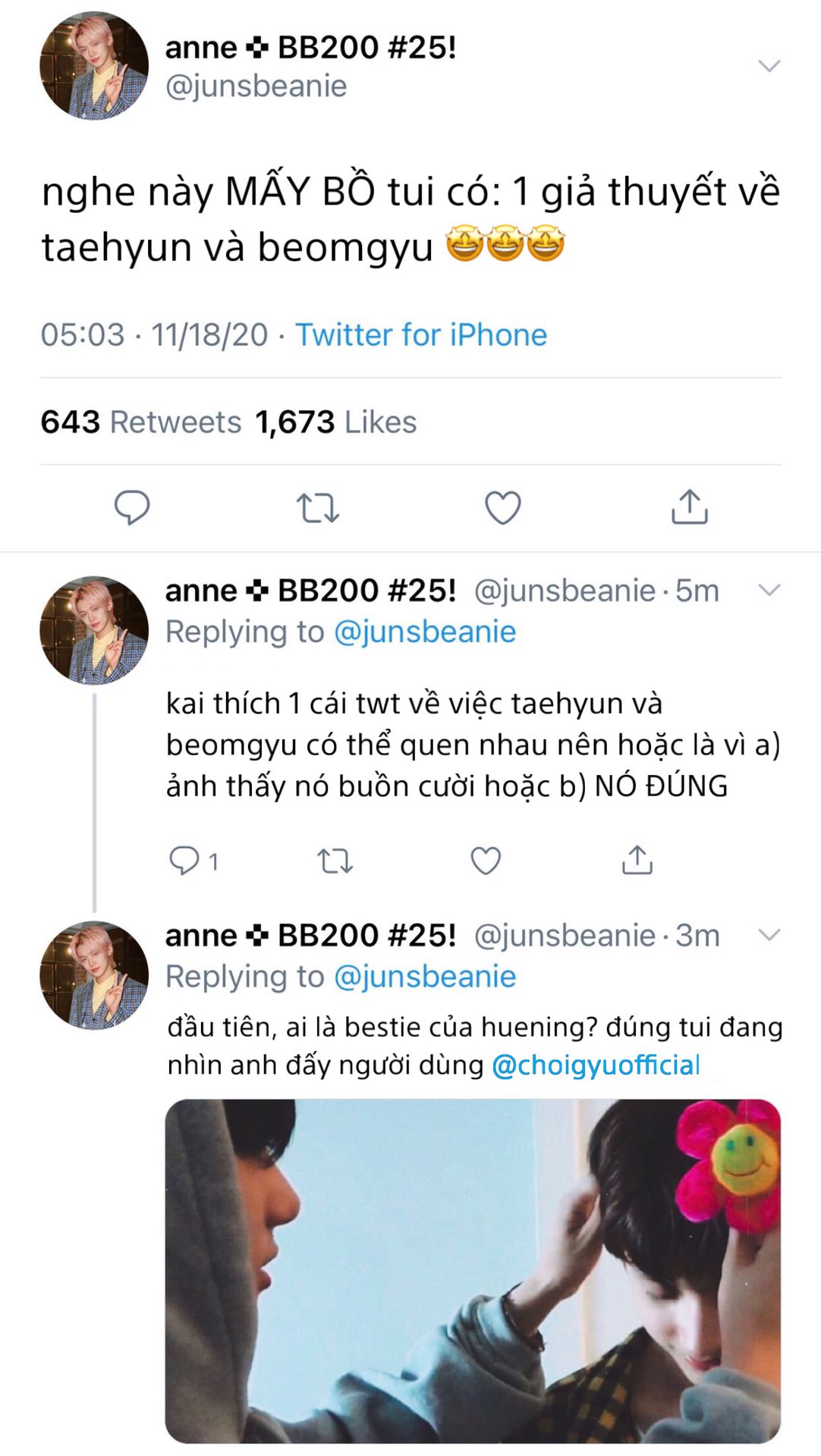The image size is (821, 1456).
Task: Open the main tweet author's profile picture
Action: (x=94, y=66)
